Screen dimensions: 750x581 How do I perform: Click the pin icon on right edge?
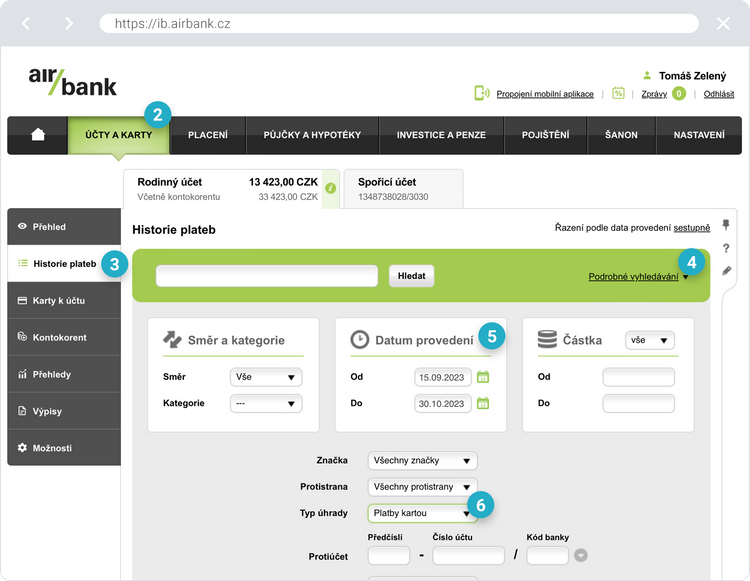pyautogui.click(x=726, y=225)
